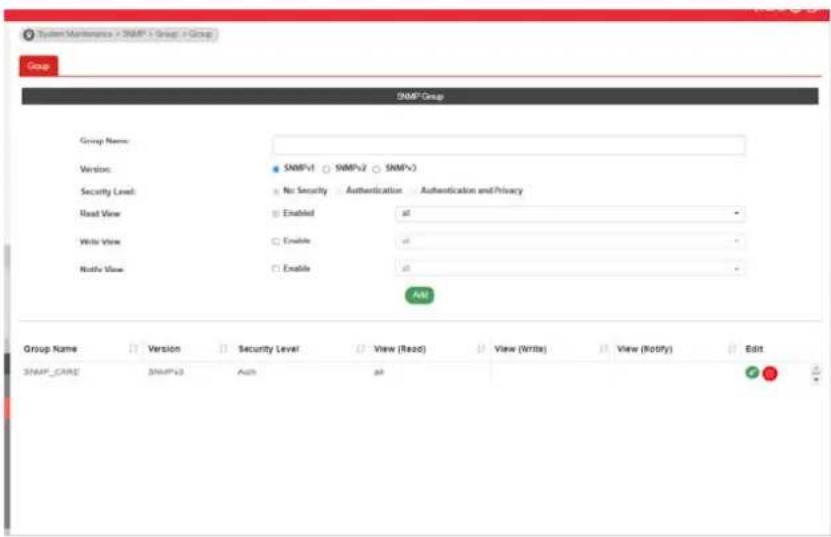This screenshot has width=831, height=537.
Task: Sort table by Group Name column
Action: point(133,349)
